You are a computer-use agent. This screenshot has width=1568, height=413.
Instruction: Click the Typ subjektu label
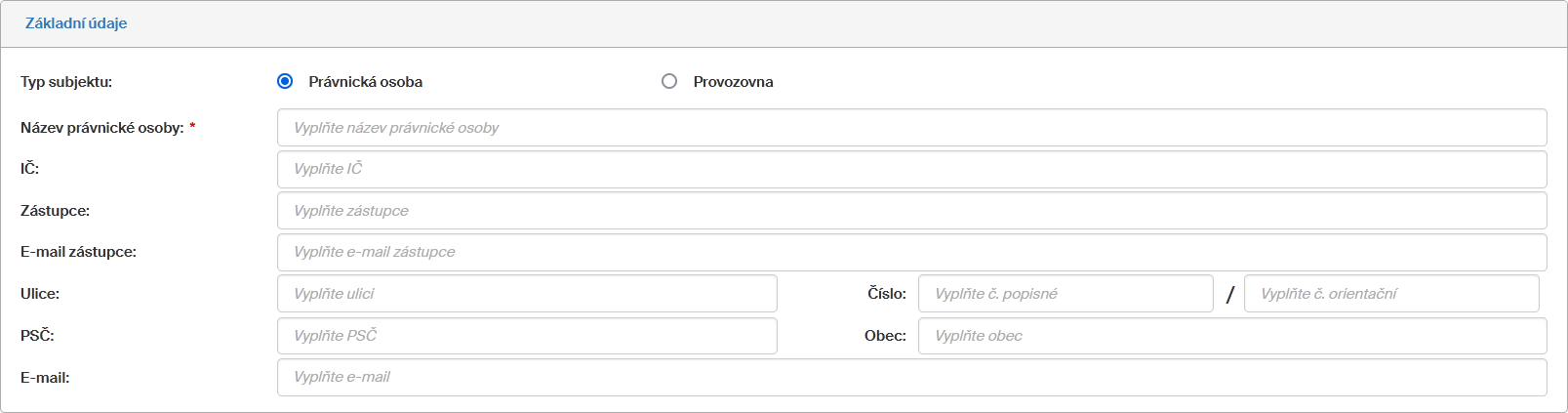(66, 82)
